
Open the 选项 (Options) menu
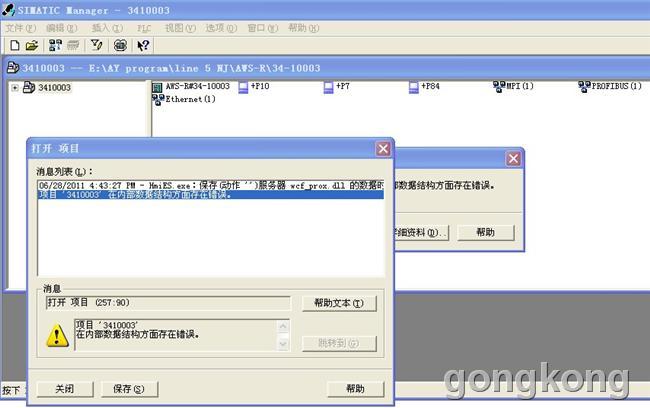tap(221, 28)
